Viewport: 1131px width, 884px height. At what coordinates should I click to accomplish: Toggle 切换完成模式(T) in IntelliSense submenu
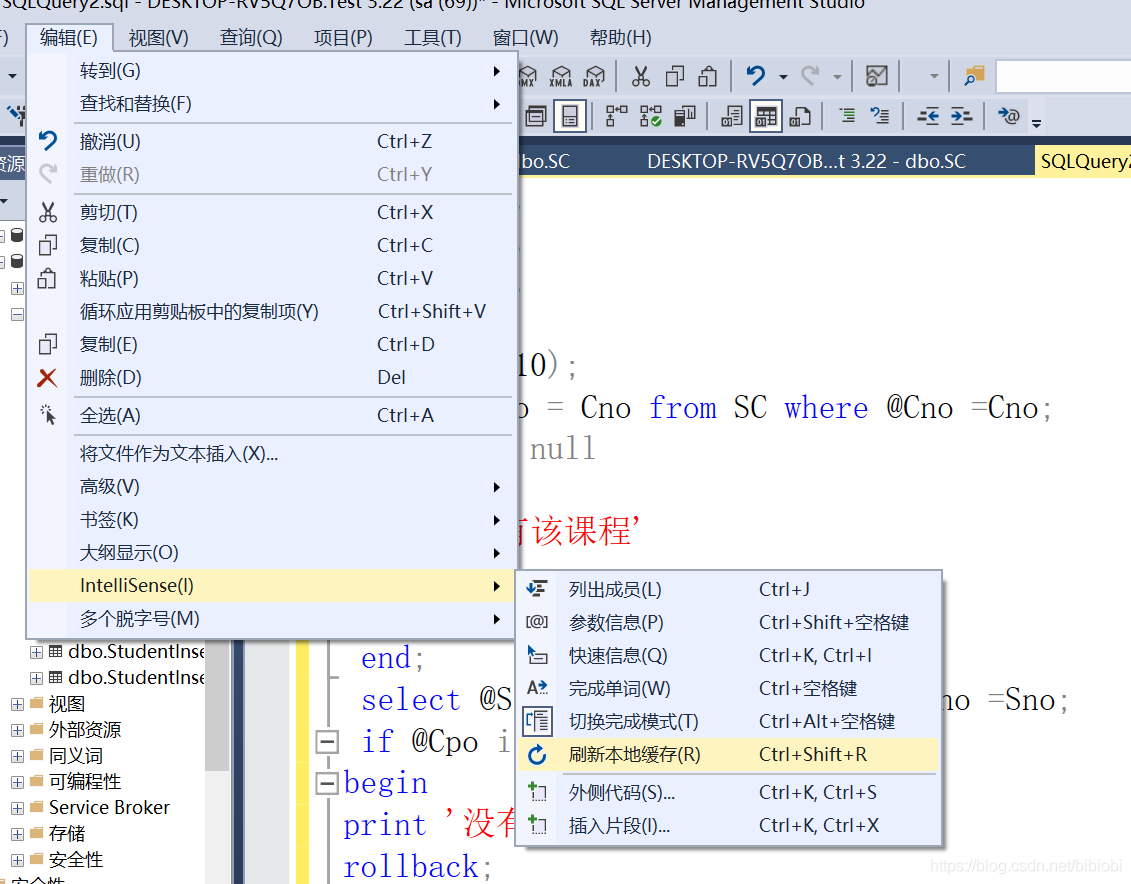click(x=729, y=722)
